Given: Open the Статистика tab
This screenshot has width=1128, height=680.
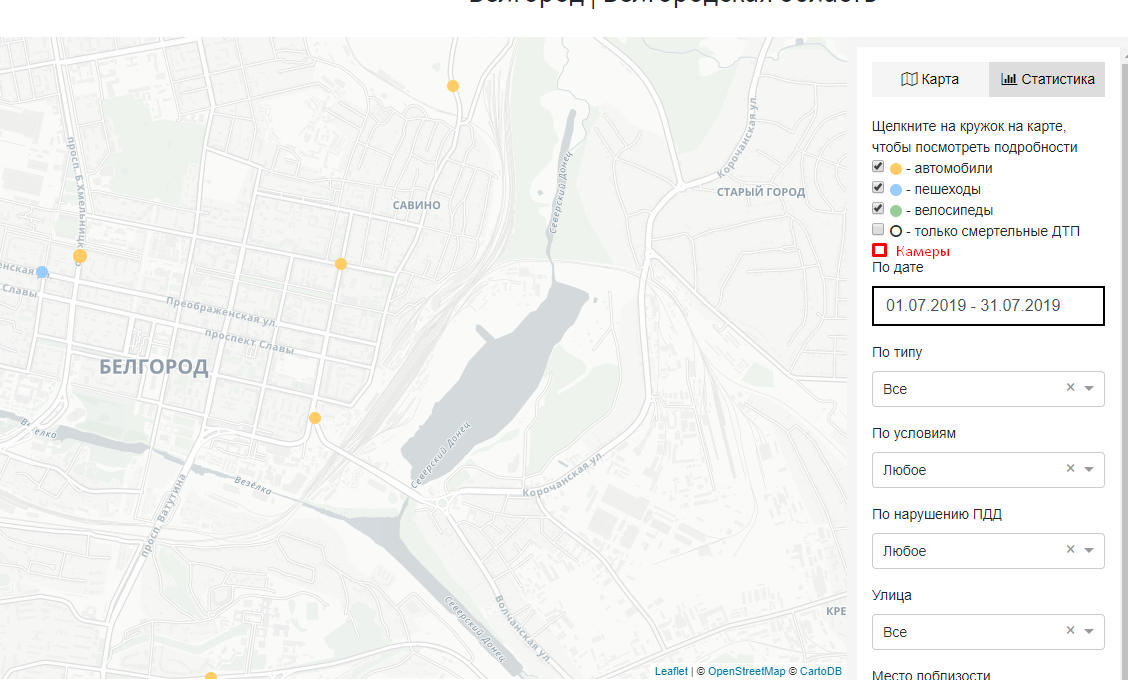Looking at the screenshot, I should tap(1047, 79).
